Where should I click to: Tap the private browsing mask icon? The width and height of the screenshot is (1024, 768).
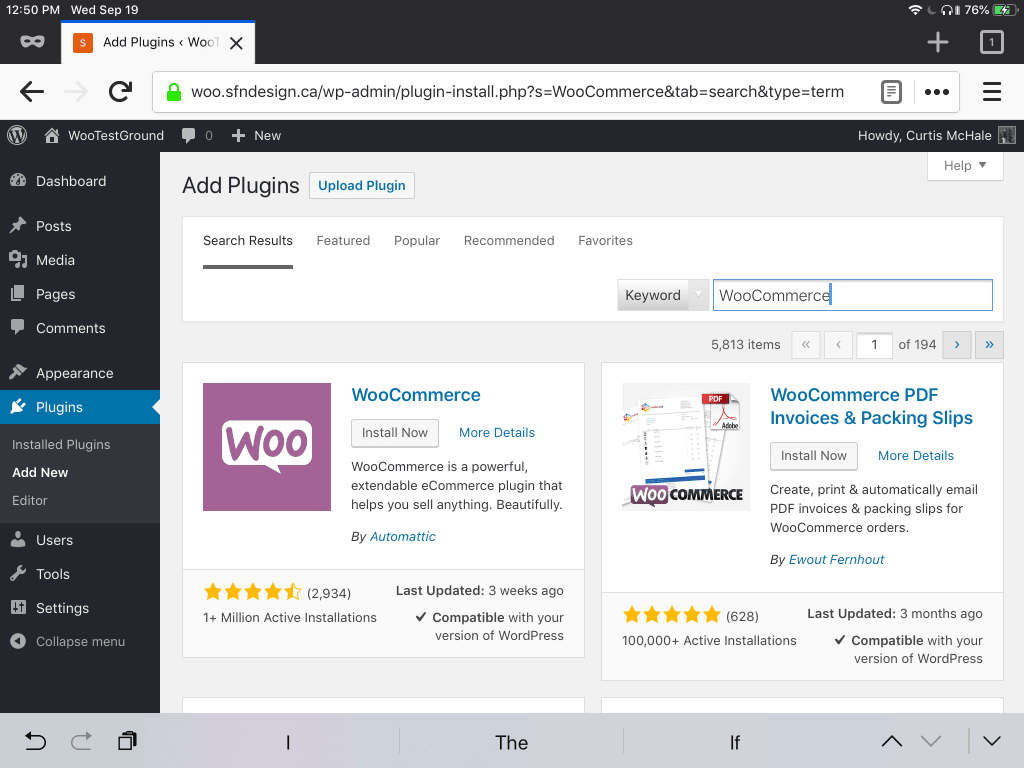point(32,42)
